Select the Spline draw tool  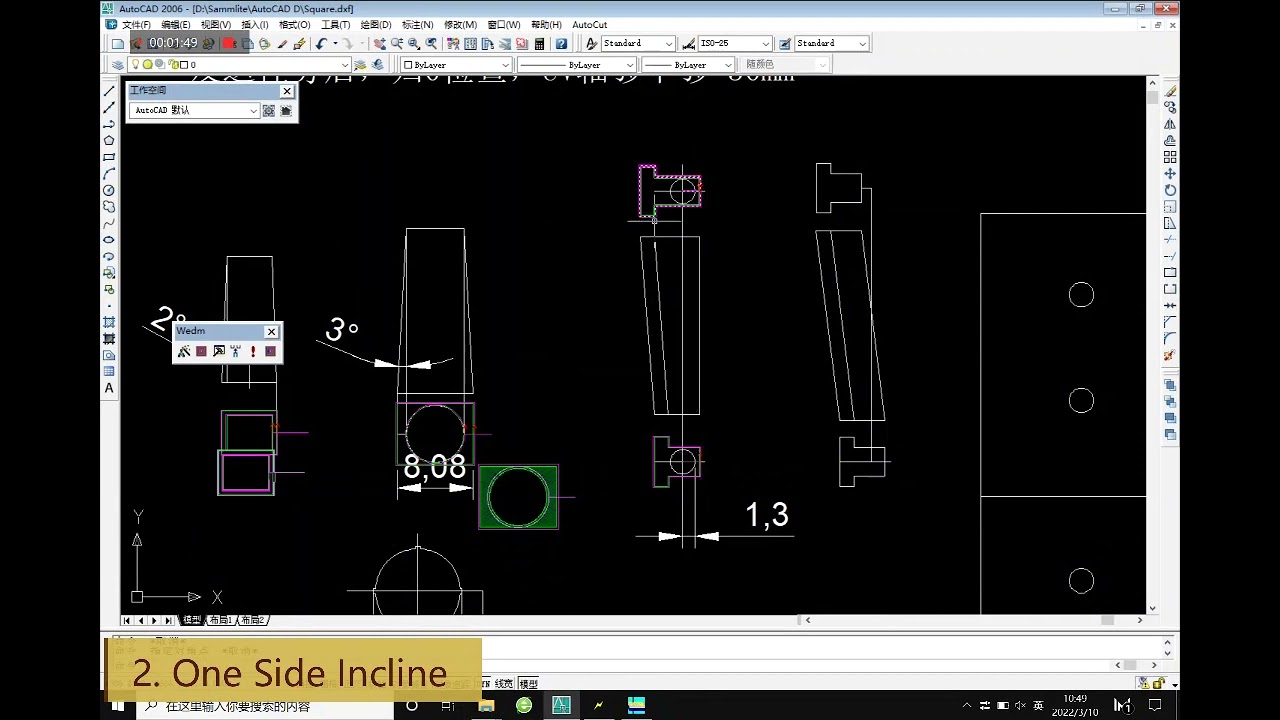pos(109,223)
